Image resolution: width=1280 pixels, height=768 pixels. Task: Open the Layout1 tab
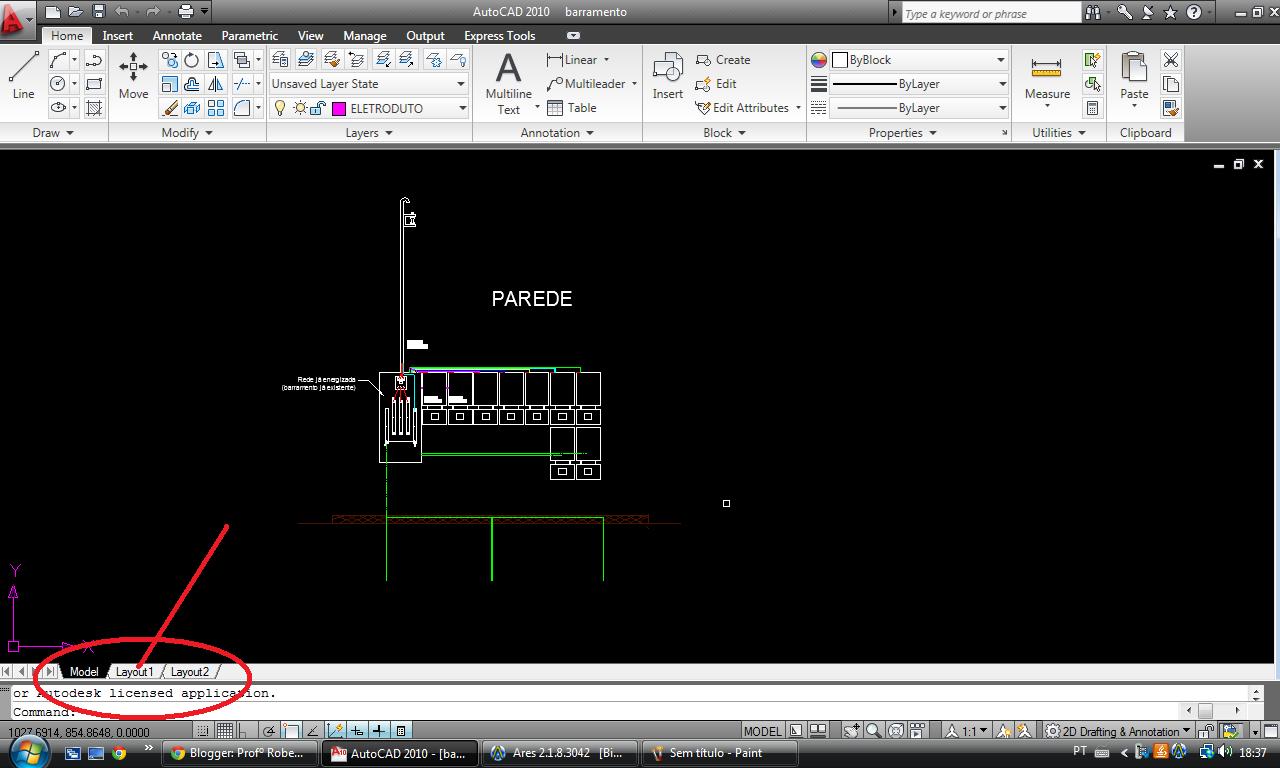[135, 672]
